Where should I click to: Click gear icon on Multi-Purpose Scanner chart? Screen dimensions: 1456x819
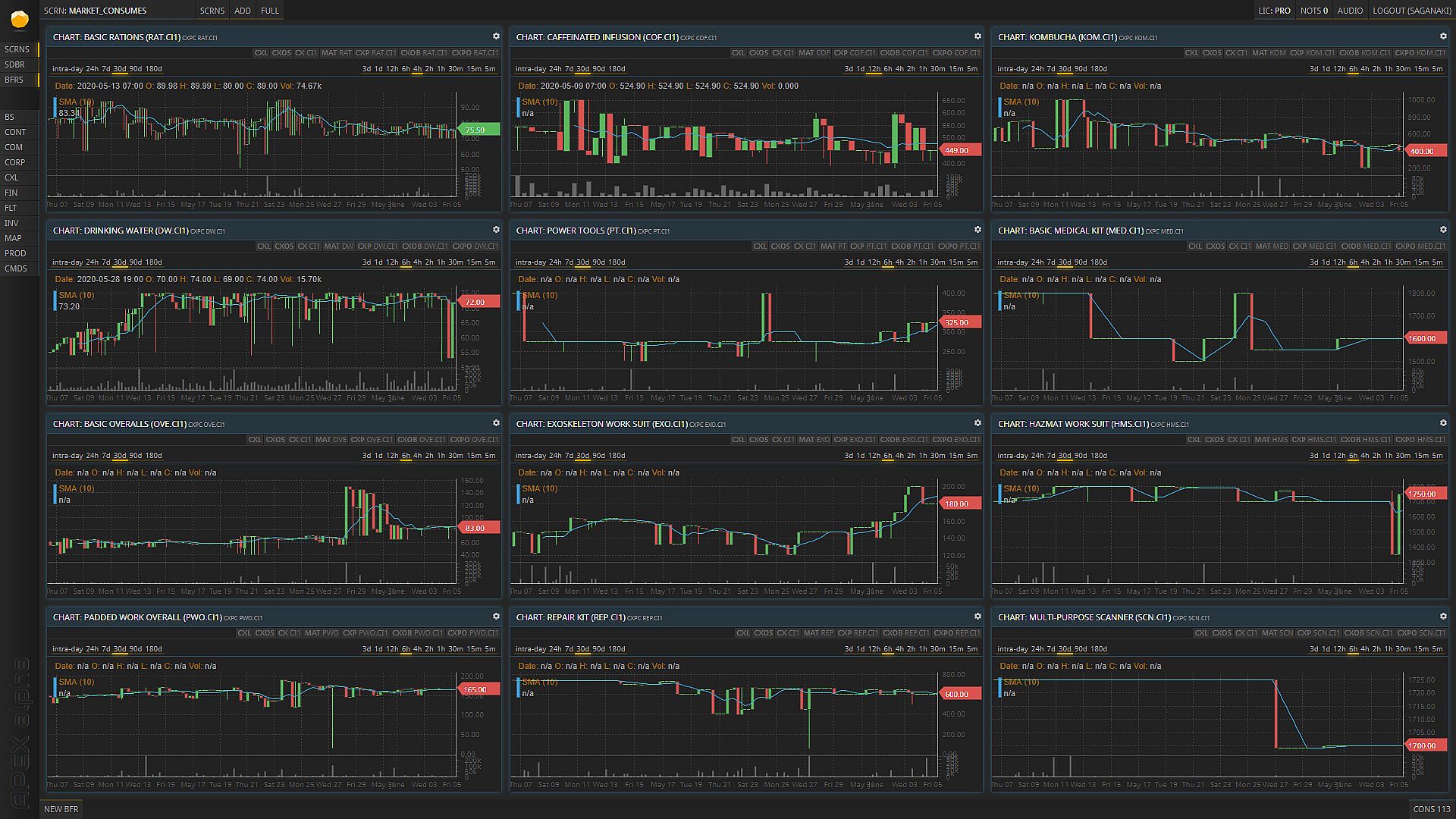tap(1443, 617)
